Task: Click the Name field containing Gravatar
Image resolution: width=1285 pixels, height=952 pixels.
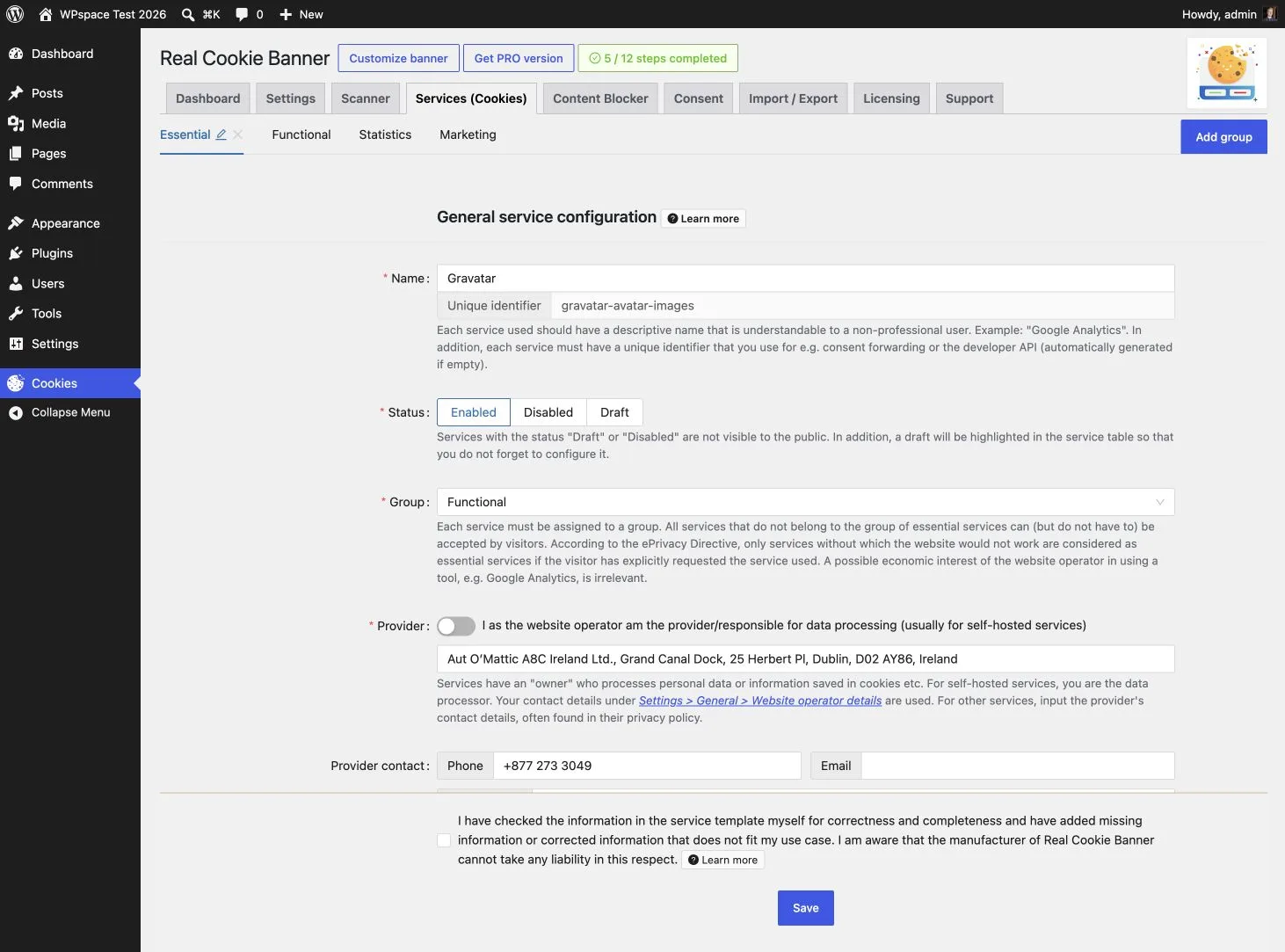Action: [806, 279]
